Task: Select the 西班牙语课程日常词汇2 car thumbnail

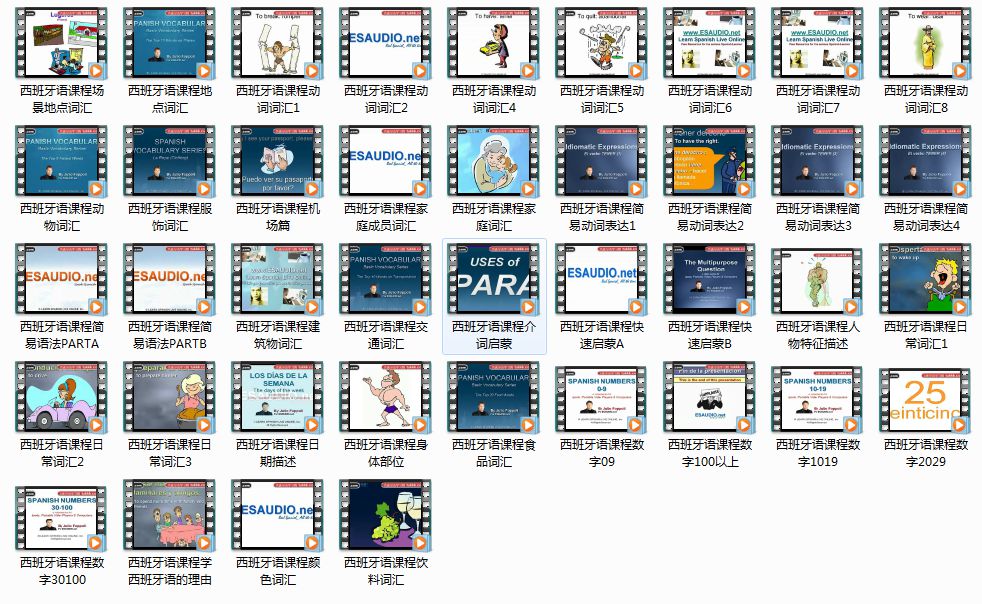Action: coord(62,398)
